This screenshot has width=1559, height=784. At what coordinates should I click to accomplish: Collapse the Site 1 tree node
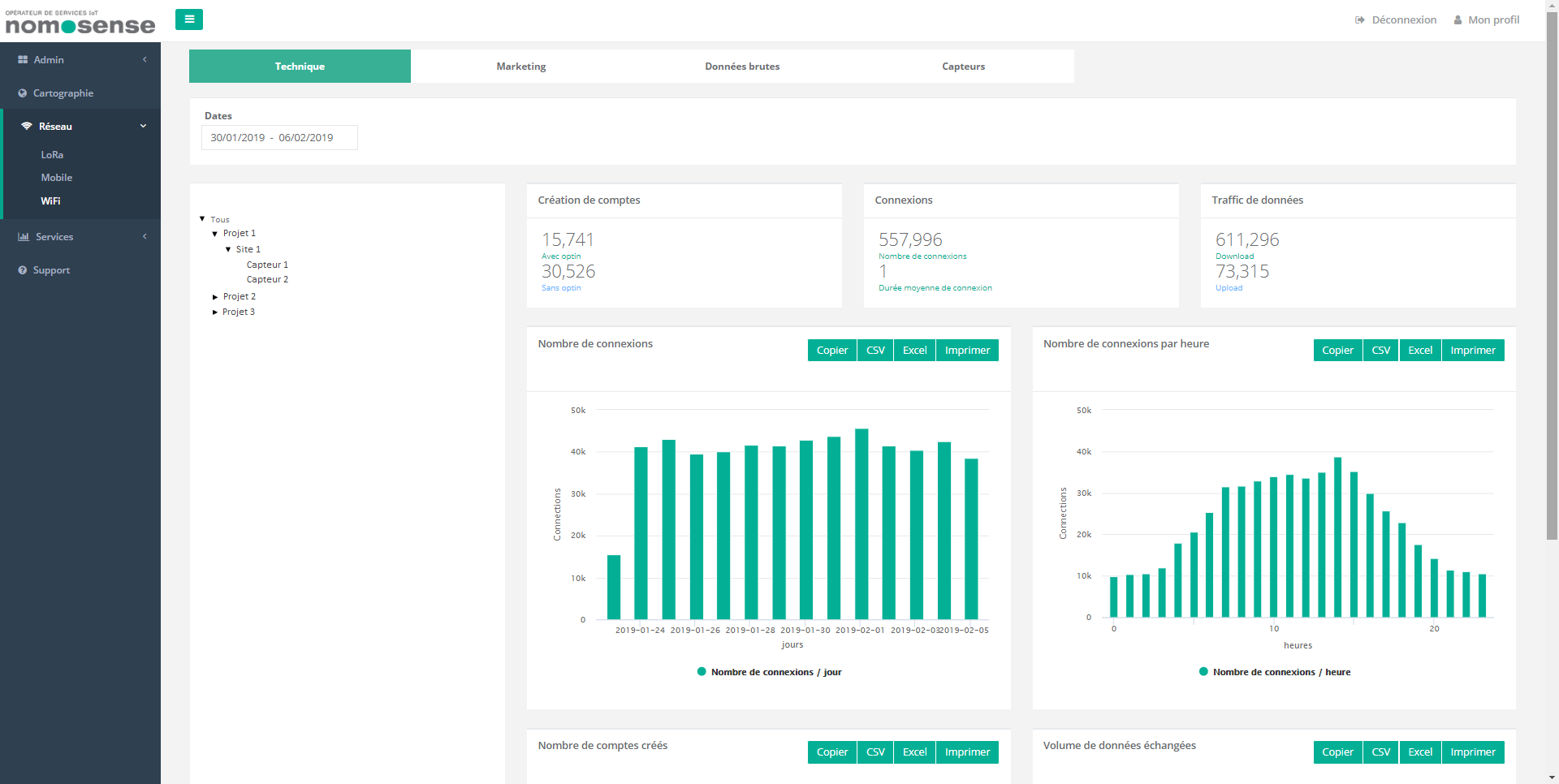coord(228,249)
